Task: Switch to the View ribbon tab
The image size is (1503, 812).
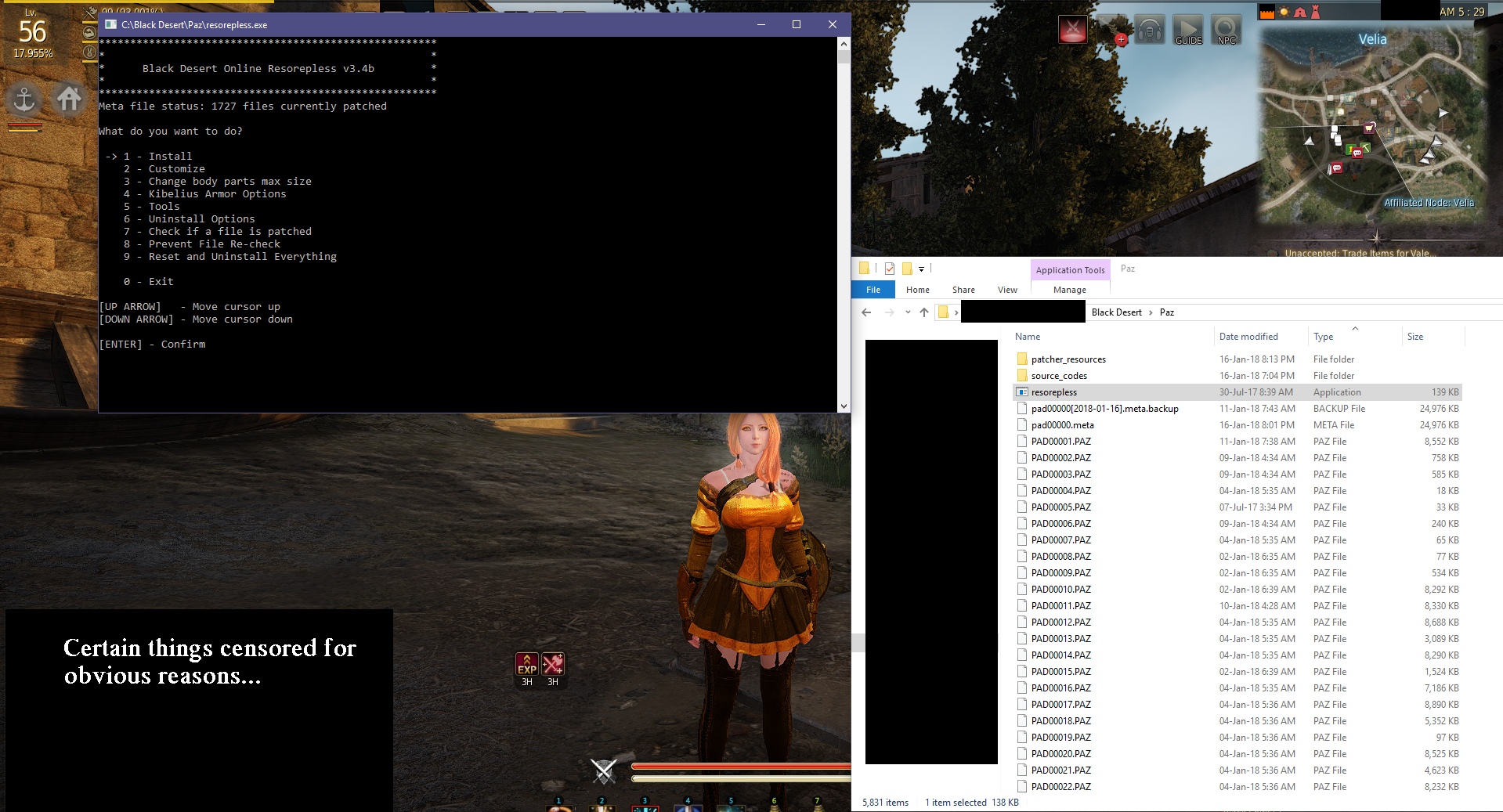Action: pyautogui.click(x=1007, y=290)
